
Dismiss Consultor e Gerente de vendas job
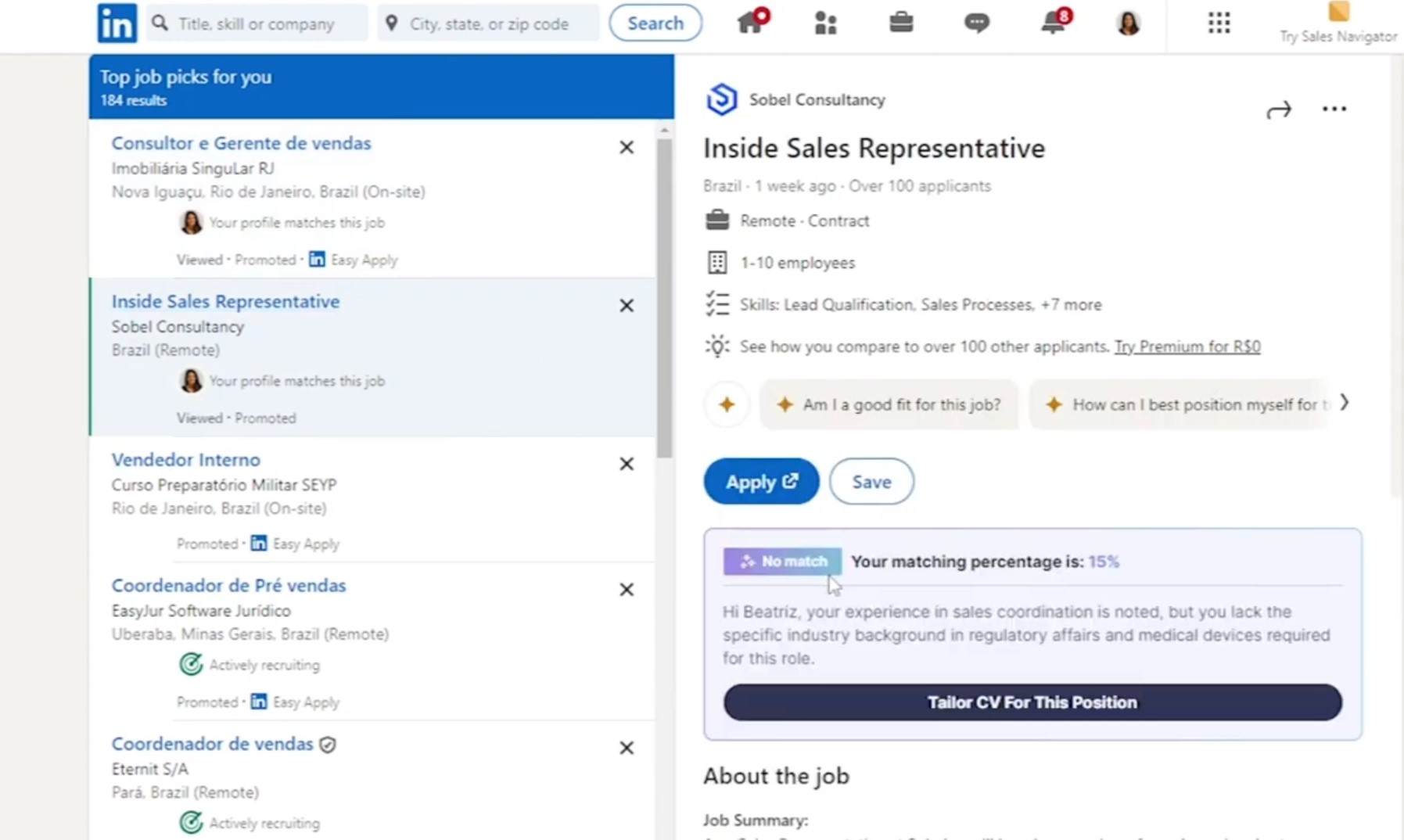pyautogui.click(x=627, y=147)
